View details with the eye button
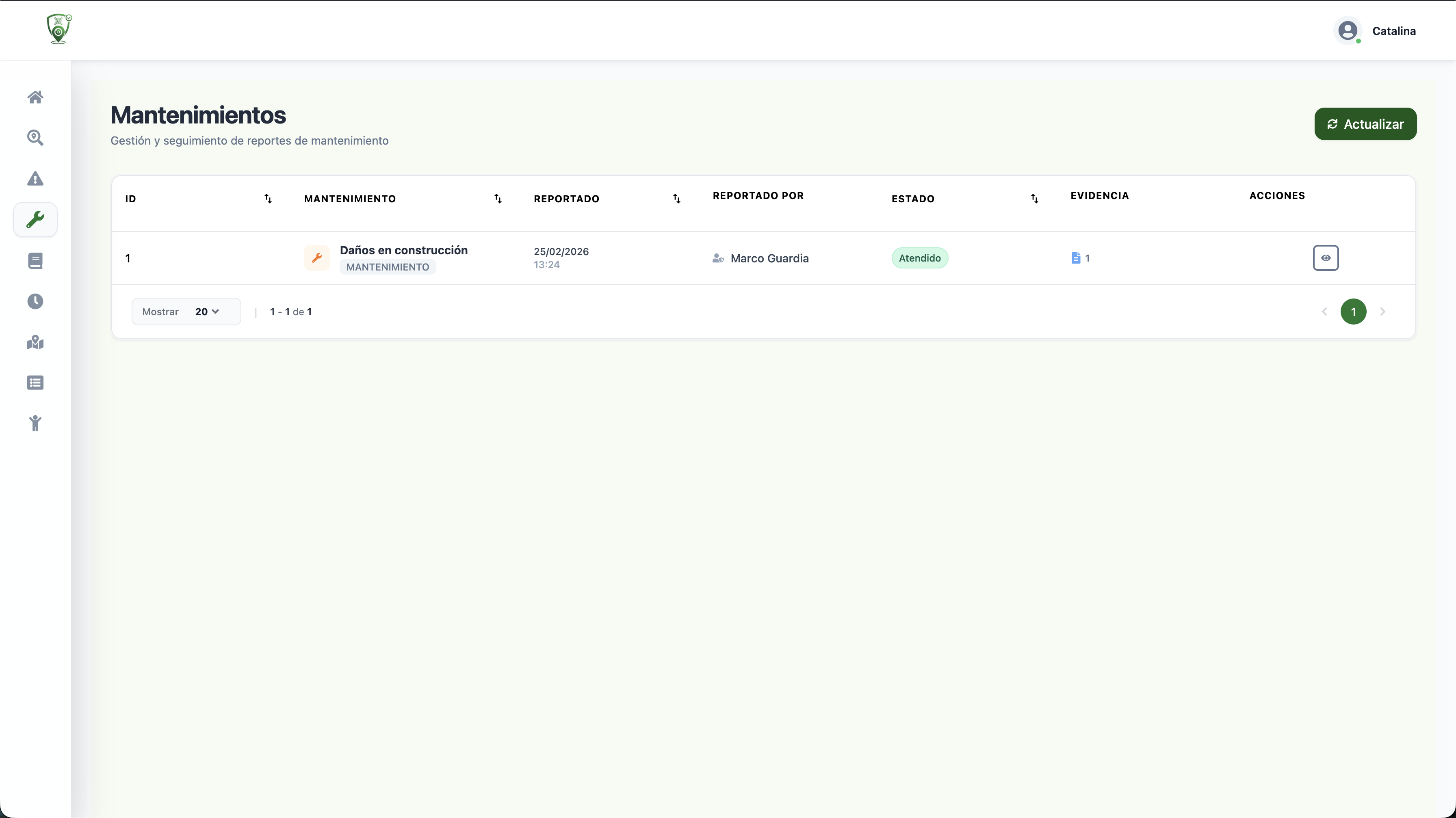Viewport: 1456px width, 818px height. [x=1325, y=258]
